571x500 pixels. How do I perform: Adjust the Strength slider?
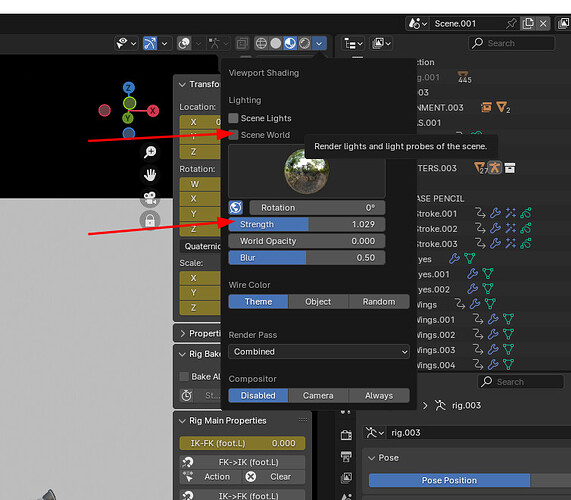pos(307,224)
